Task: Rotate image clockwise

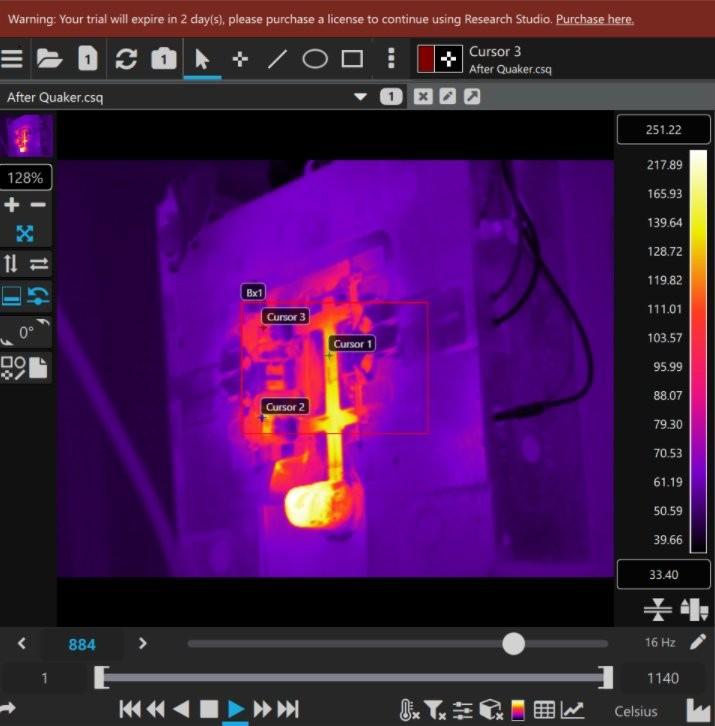Action: coord(43,322)
